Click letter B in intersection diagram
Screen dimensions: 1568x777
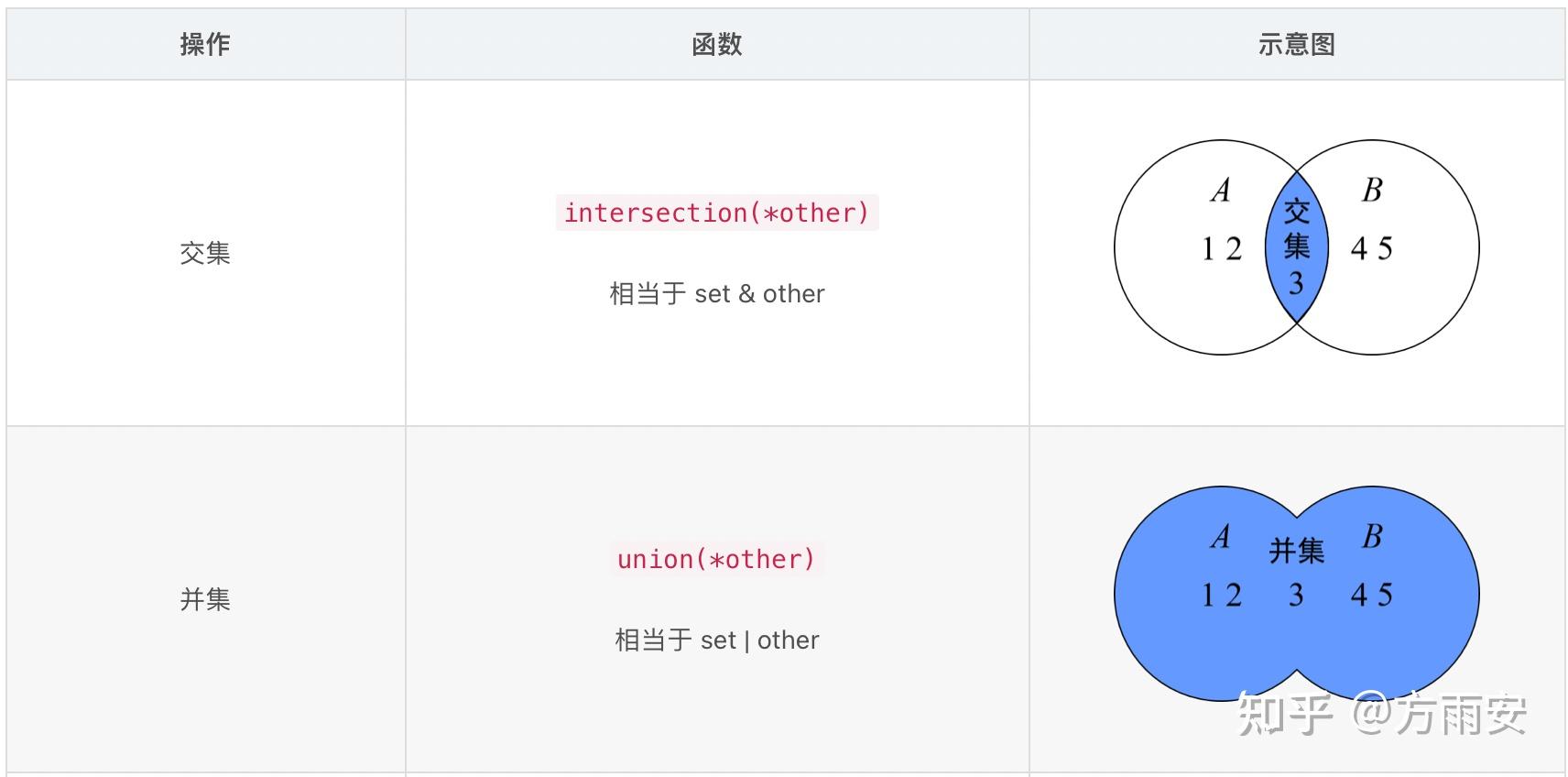point(1372,190)
